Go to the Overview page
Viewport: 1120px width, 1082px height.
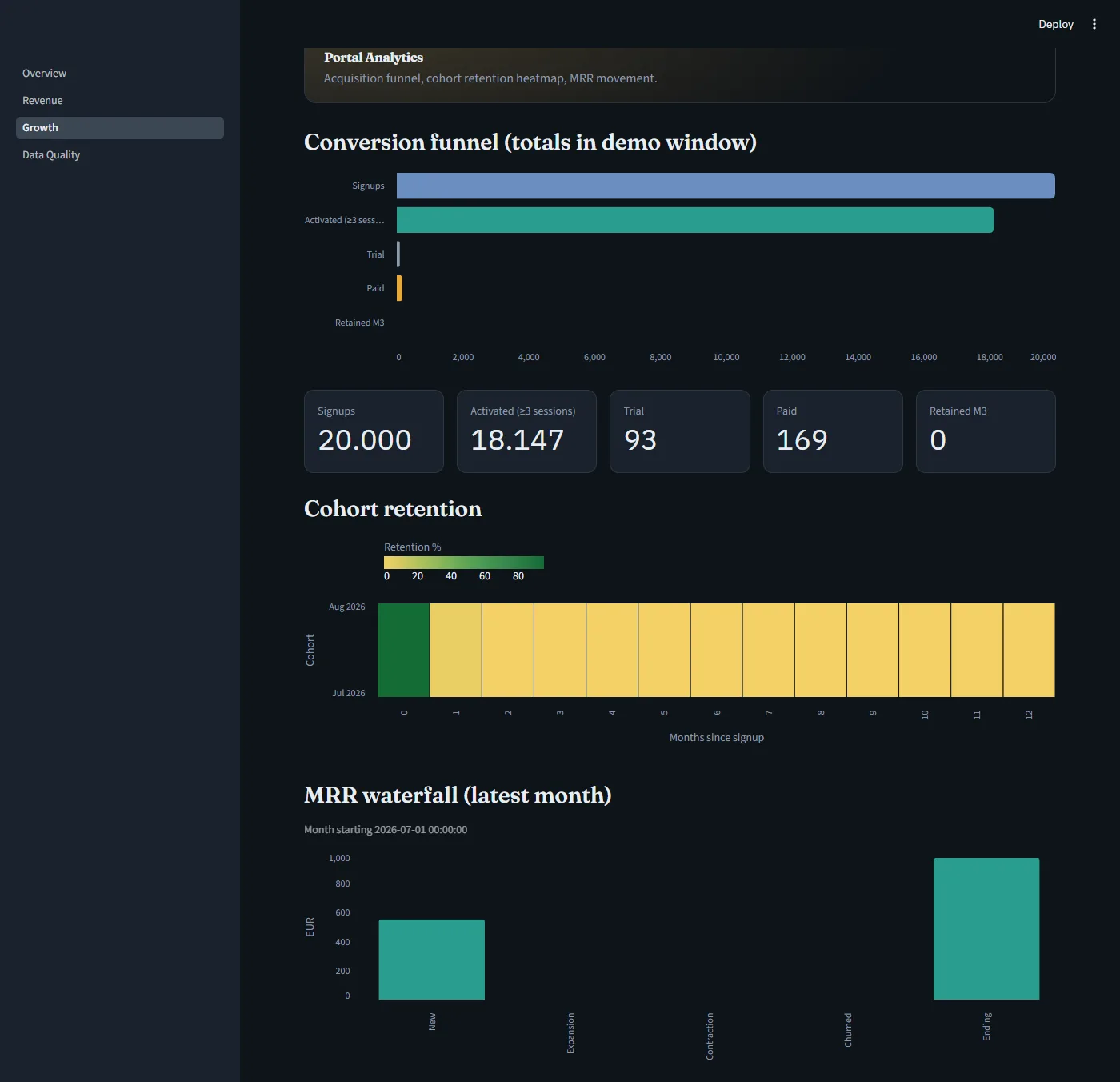(120, 73)
